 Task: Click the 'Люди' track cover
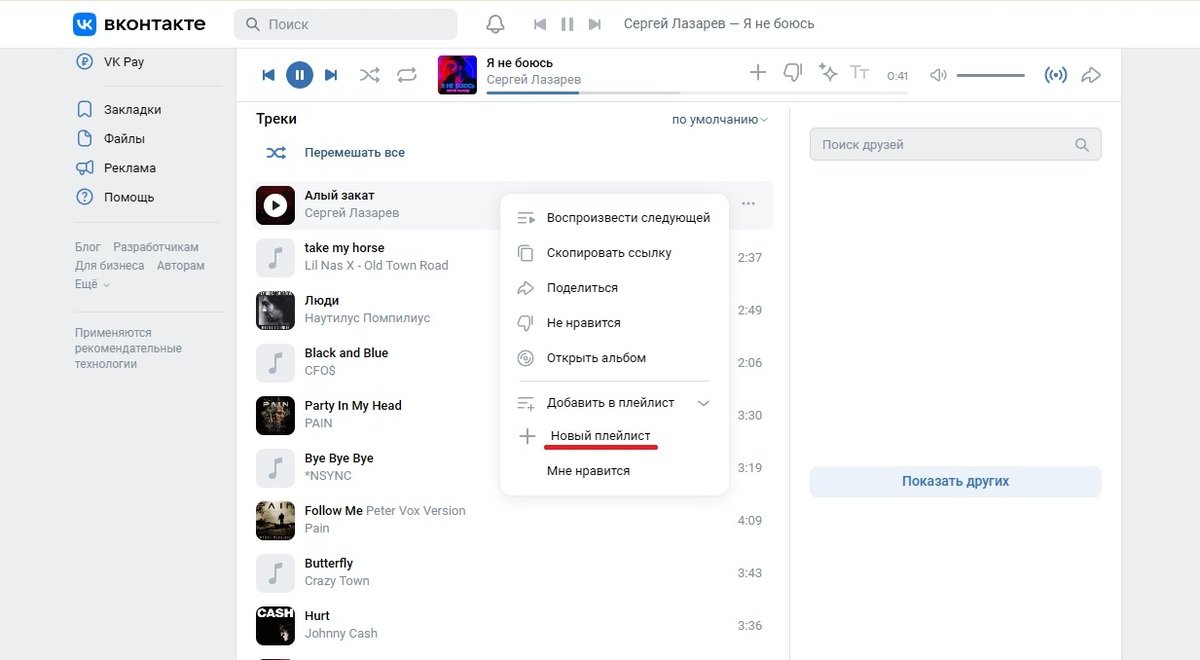pyautogui.click(x=275, y=310)
